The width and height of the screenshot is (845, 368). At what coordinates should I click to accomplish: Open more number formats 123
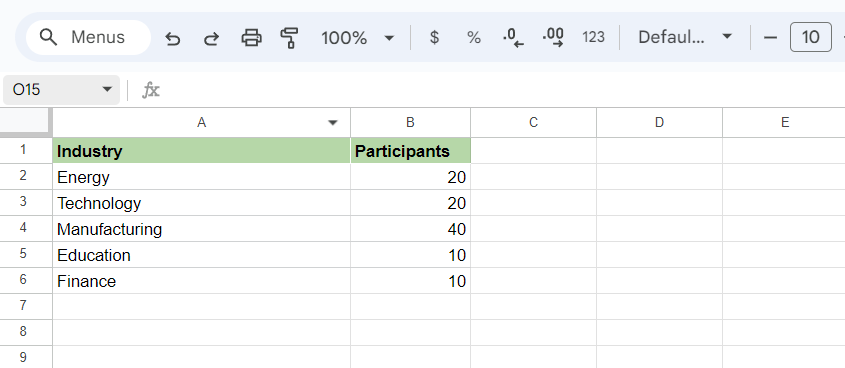pos(593,38)
